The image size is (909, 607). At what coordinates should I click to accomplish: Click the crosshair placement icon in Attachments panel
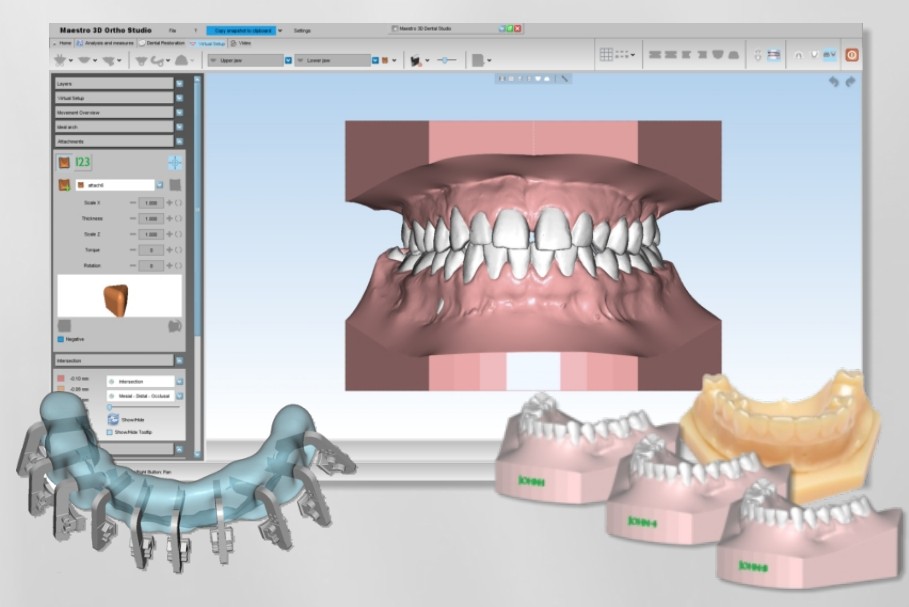[x=176, y=163]
